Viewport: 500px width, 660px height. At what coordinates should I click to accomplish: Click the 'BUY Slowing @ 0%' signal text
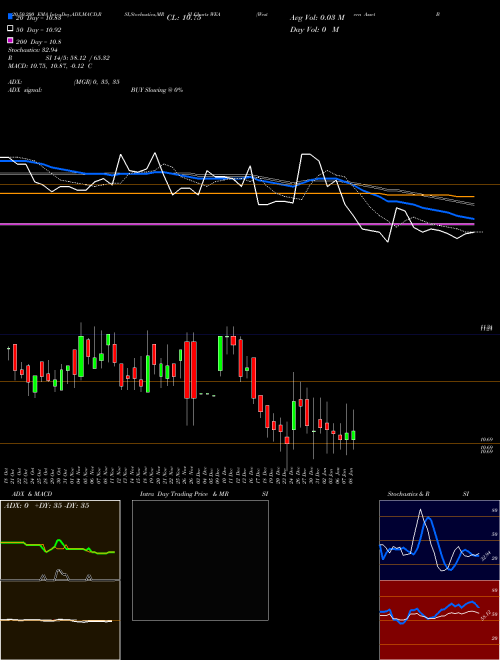pos(157,90)
